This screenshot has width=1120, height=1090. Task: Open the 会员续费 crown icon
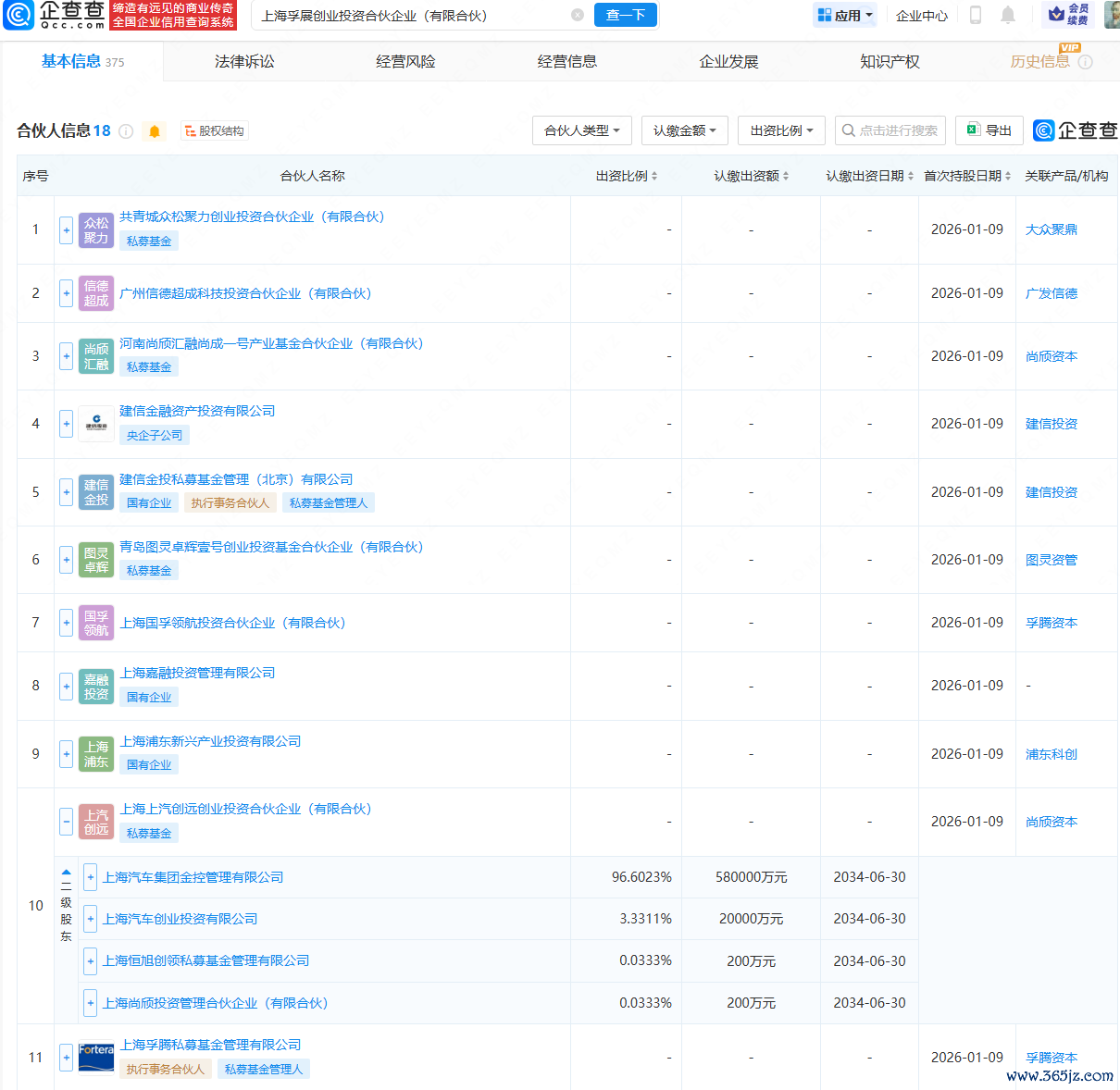point(1067,15)
